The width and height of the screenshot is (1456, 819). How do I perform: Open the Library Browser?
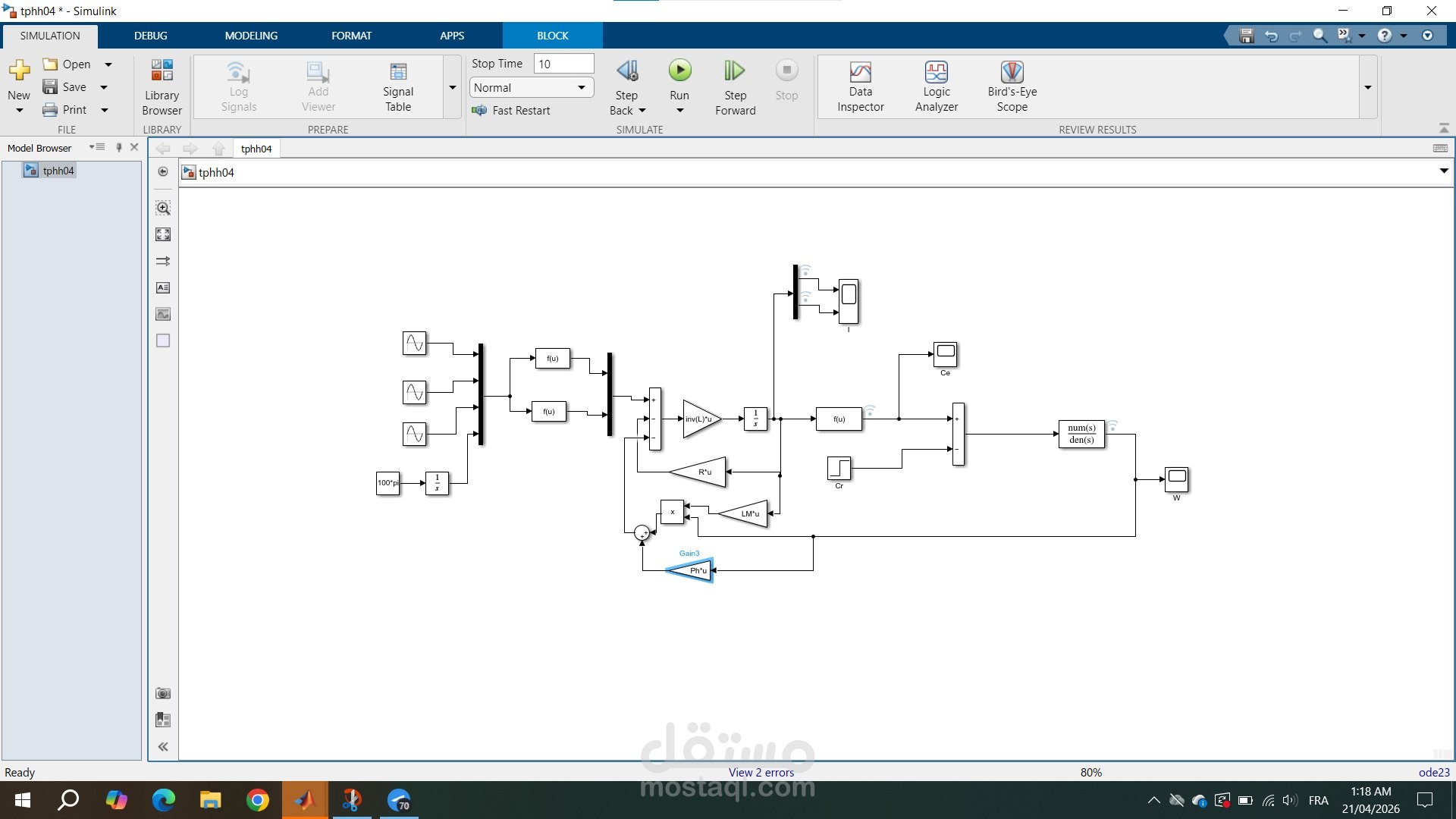(162, 85)
